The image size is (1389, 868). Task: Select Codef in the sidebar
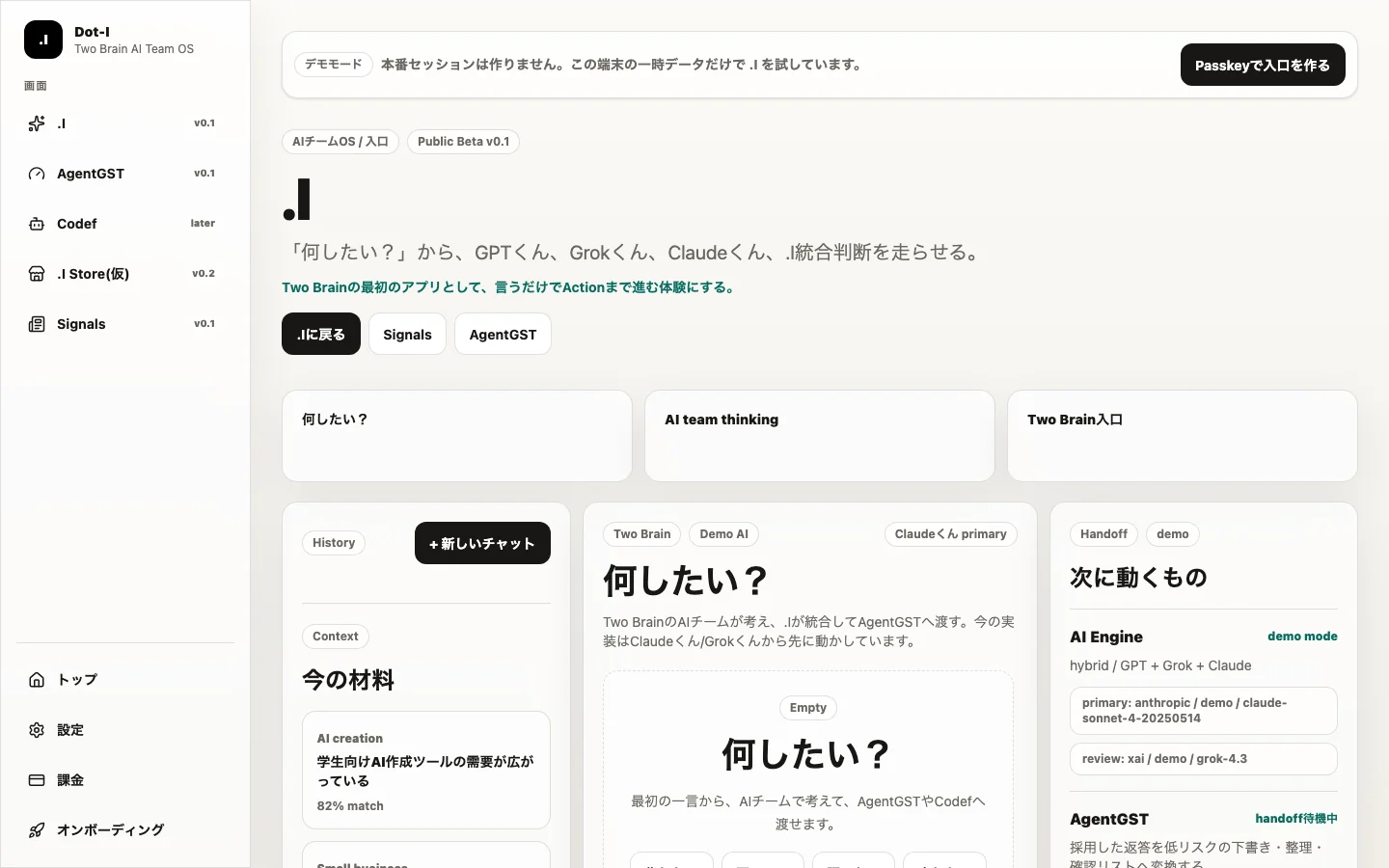tap(124, 224)
